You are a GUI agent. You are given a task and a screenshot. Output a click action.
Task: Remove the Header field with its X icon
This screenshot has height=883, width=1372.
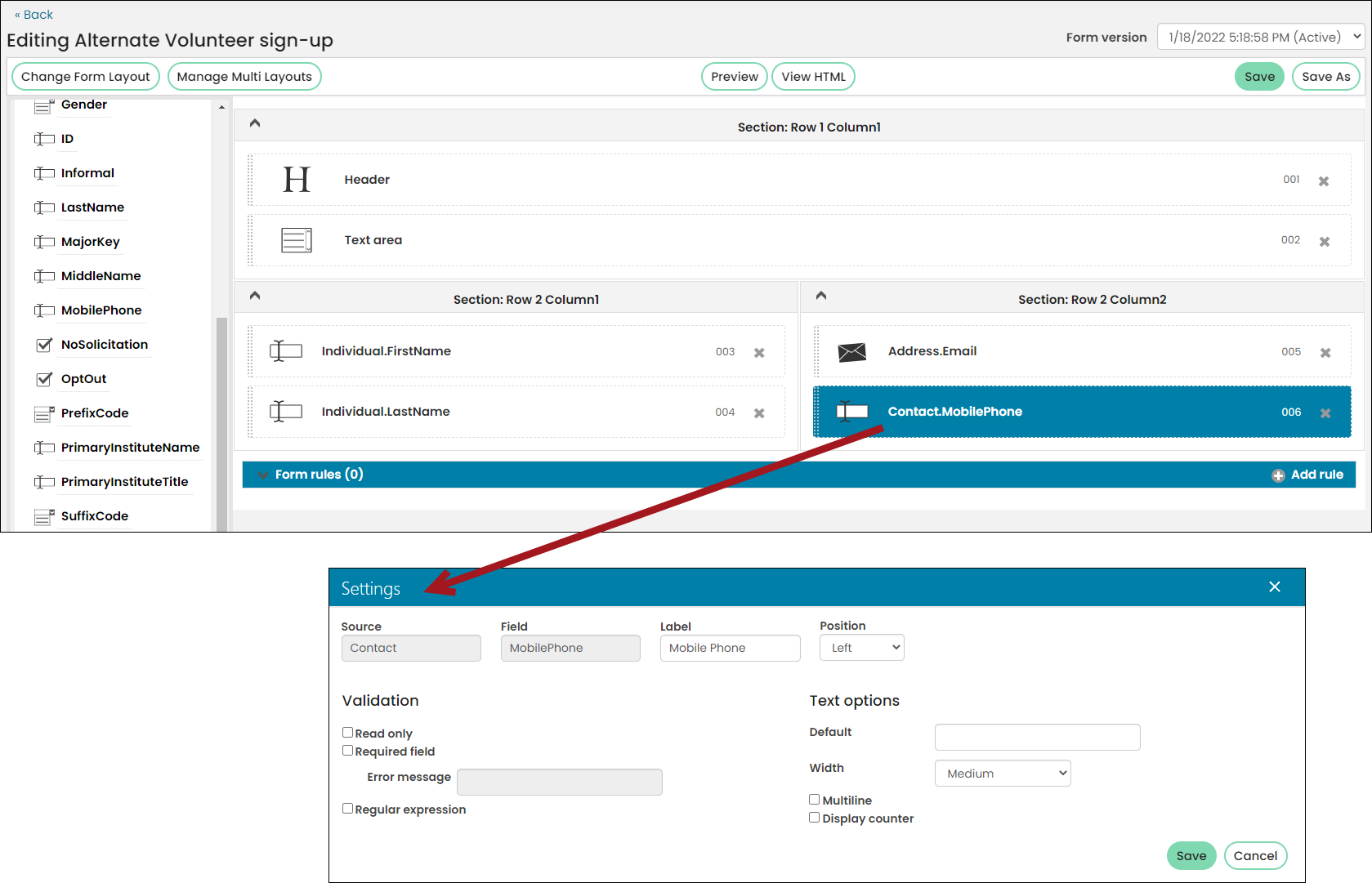(1324, 181)
